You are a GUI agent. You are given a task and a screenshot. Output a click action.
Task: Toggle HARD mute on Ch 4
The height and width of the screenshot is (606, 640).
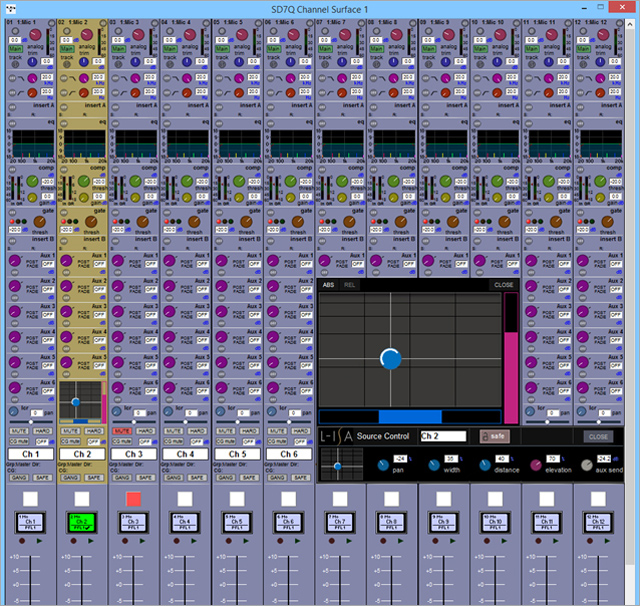[x=197, y=431]
